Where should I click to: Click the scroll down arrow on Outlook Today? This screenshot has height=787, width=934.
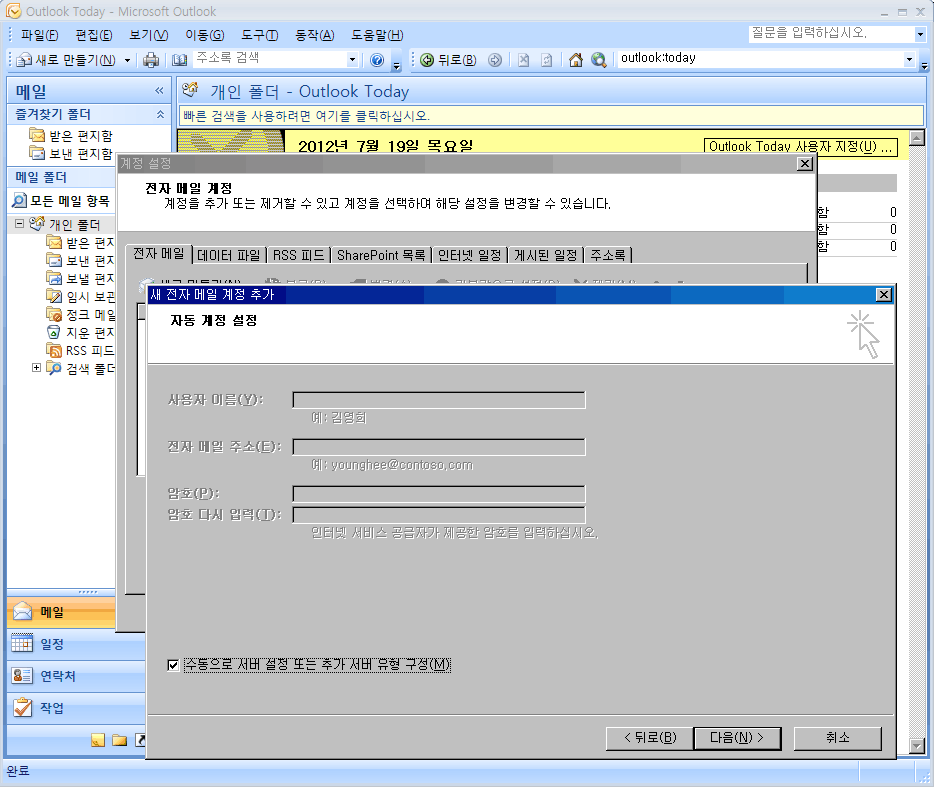917,745
